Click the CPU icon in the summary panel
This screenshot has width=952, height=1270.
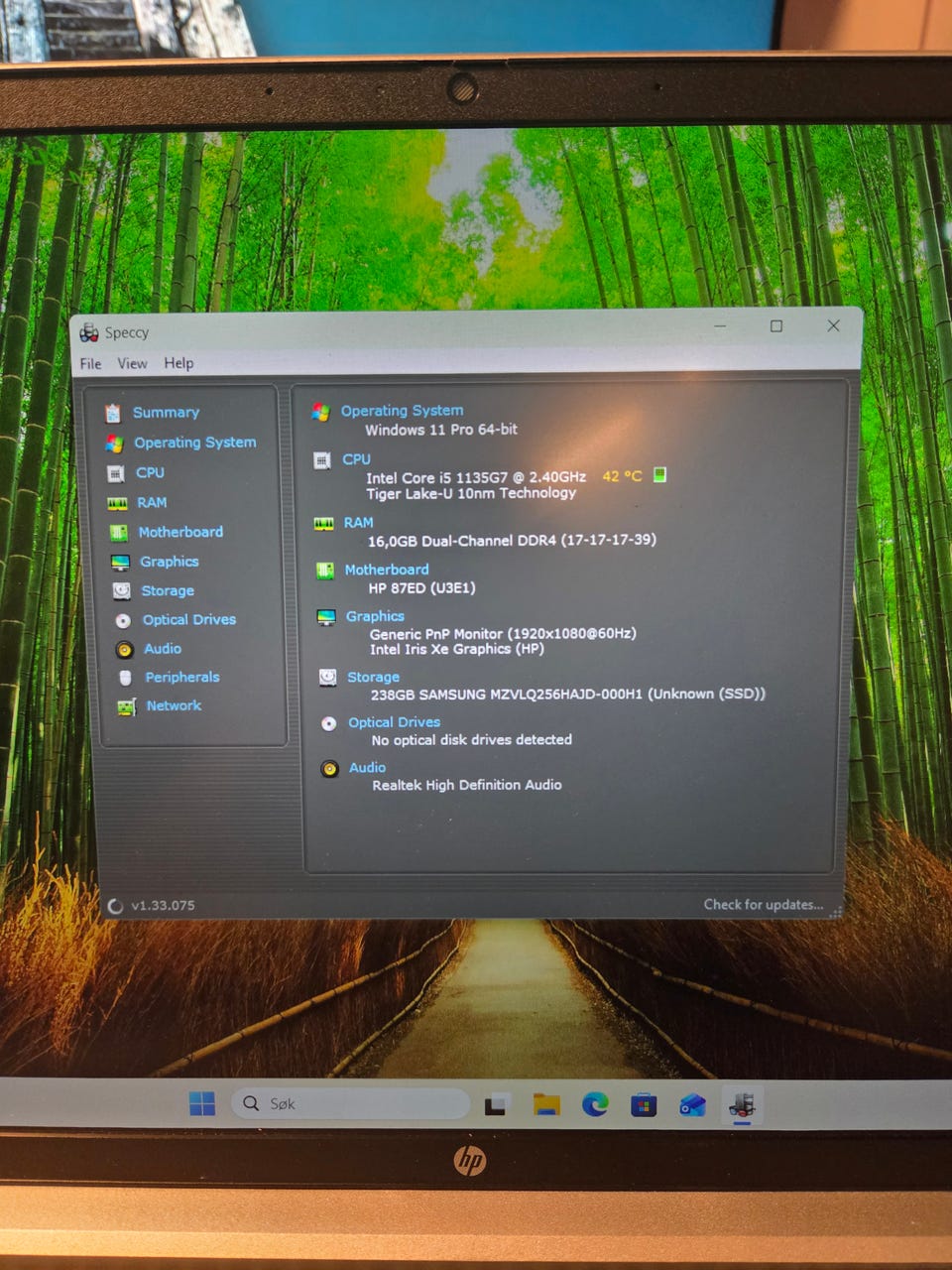click(x=322, y=460)
